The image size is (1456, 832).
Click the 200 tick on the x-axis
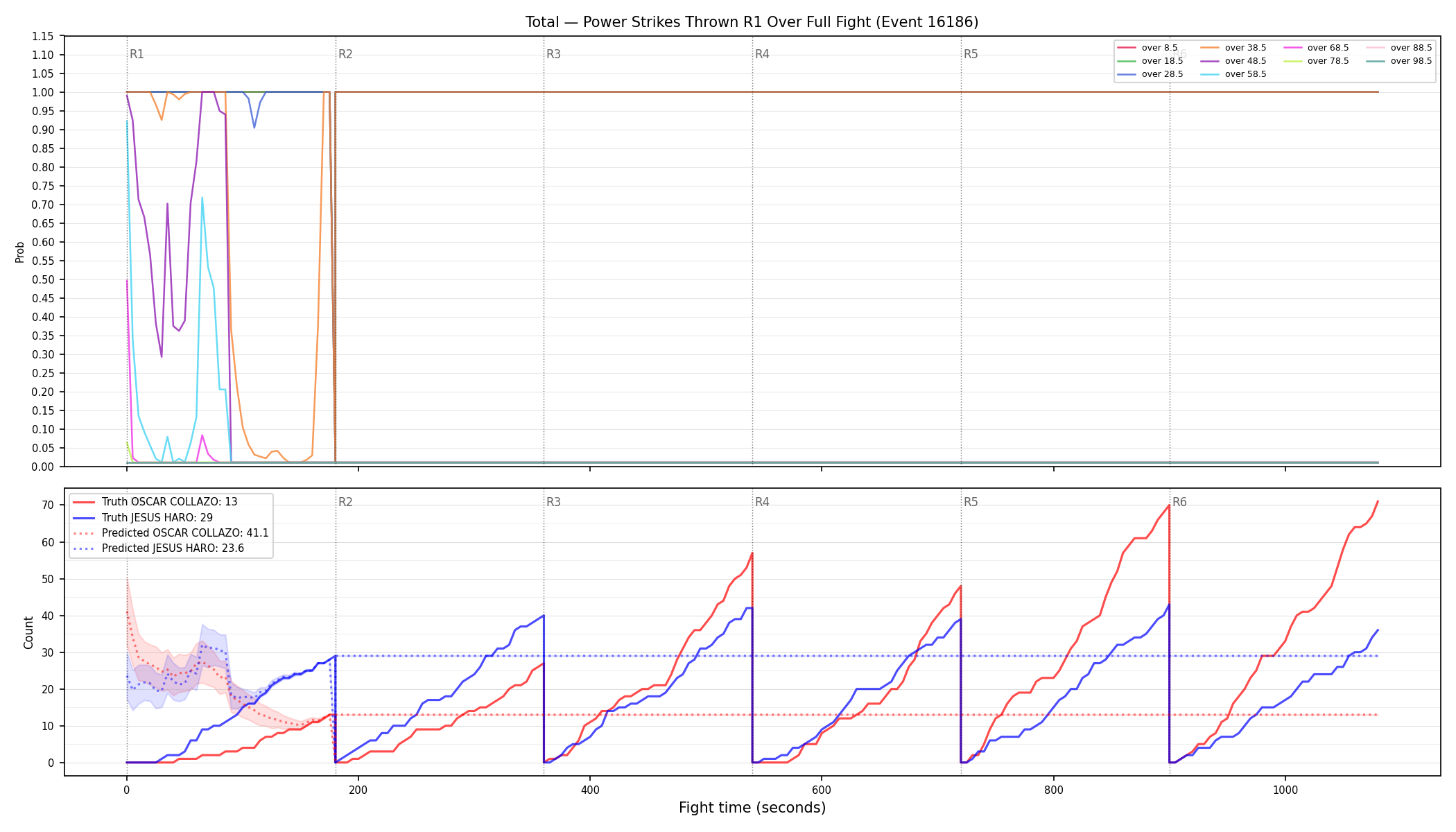(358, 790)
